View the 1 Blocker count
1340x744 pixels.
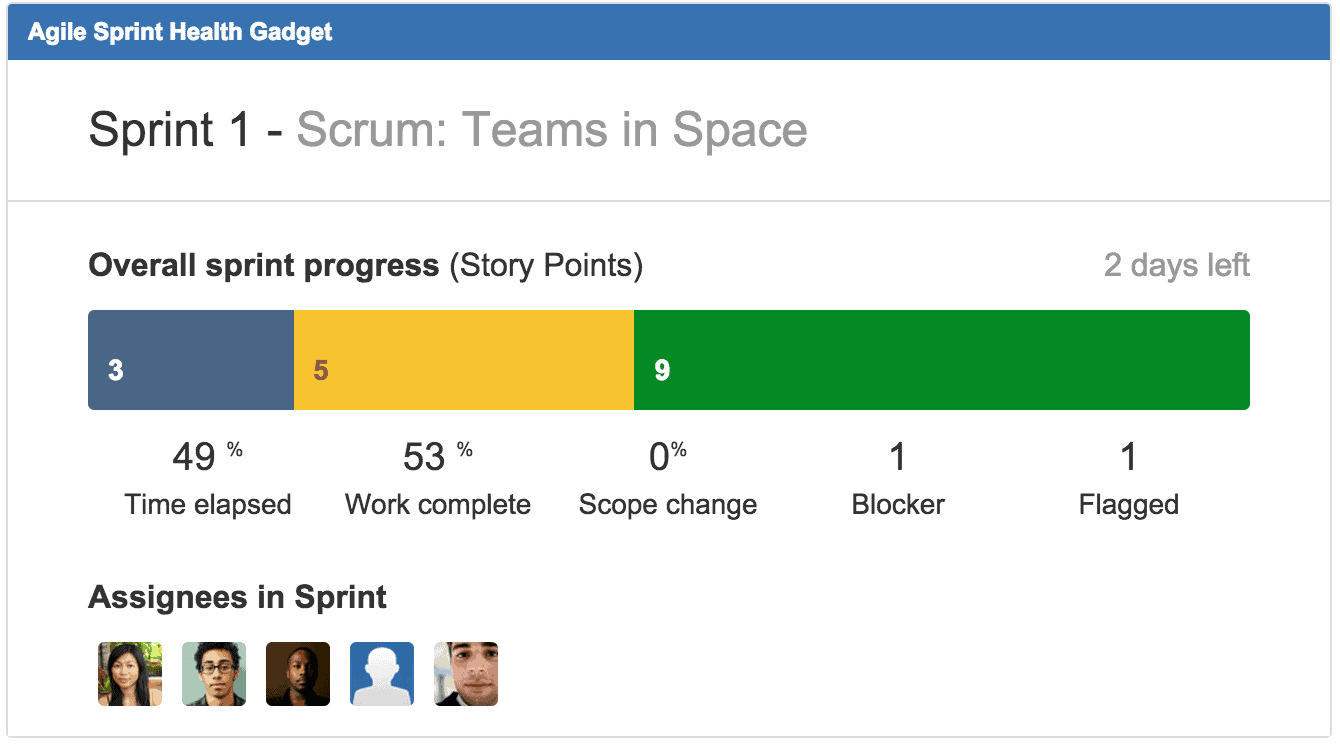898,457
